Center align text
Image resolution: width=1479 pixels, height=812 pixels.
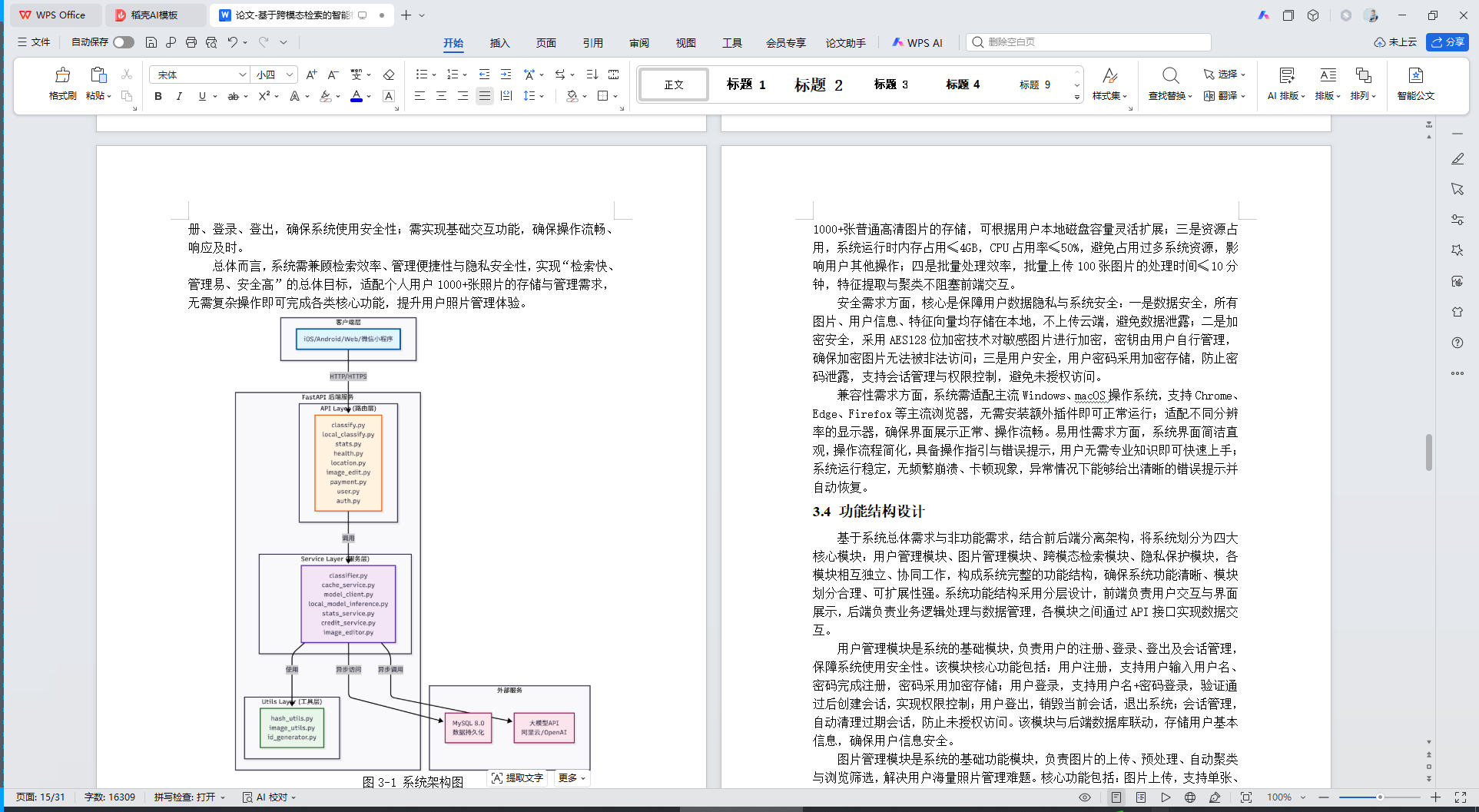(441, 96)
